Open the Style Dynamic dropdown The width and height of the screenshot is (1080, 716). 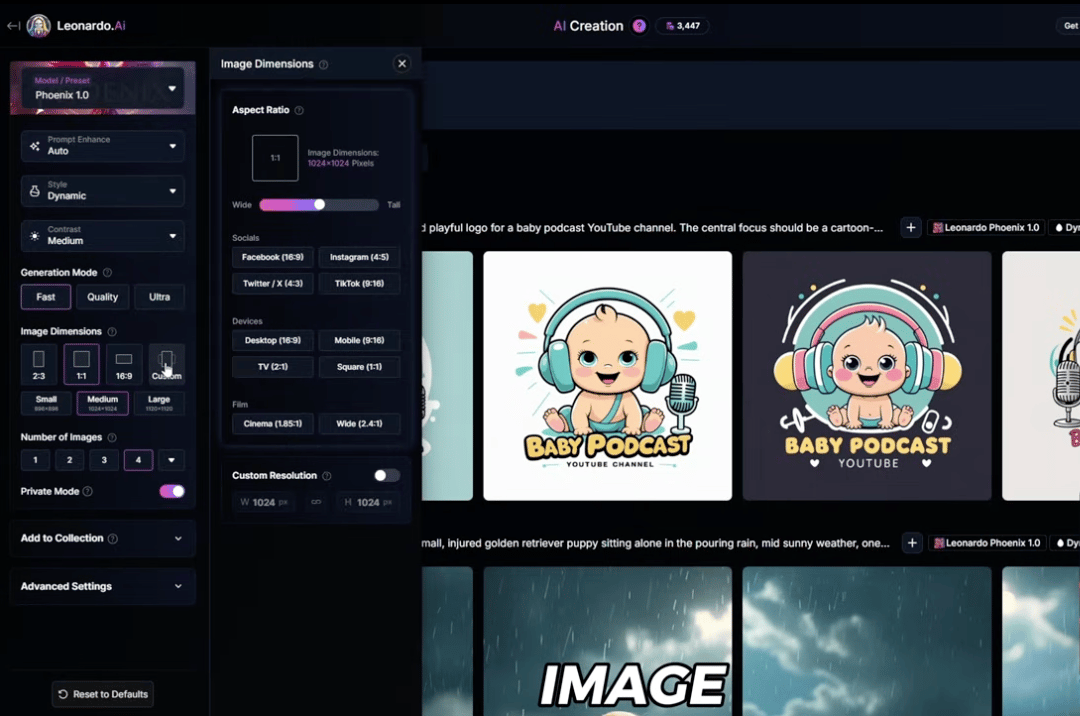point(103,191)
